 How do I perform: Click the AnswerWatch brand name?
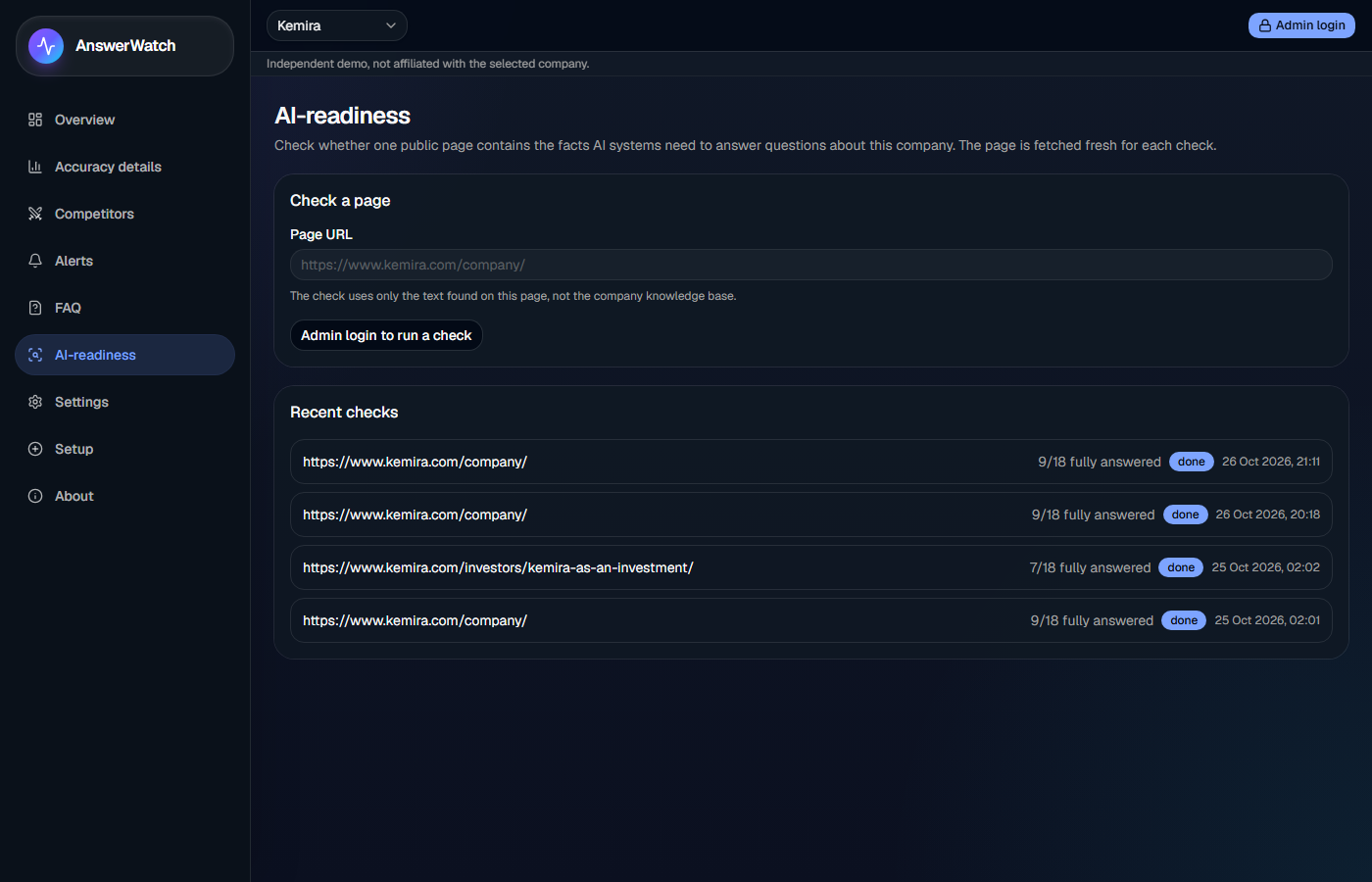125,46
